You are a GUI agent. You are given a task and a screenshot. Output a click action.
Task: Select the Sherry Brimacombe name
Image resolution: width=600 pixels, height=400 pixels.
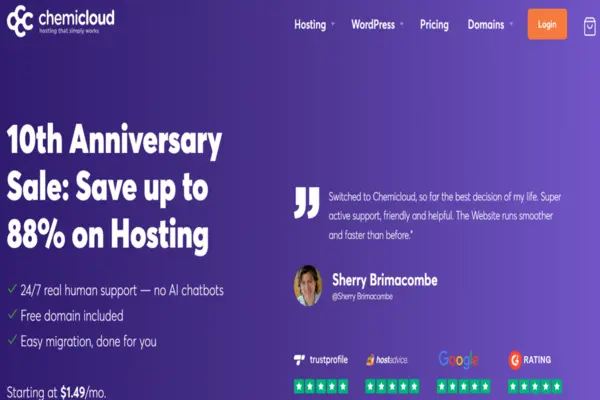385,280
